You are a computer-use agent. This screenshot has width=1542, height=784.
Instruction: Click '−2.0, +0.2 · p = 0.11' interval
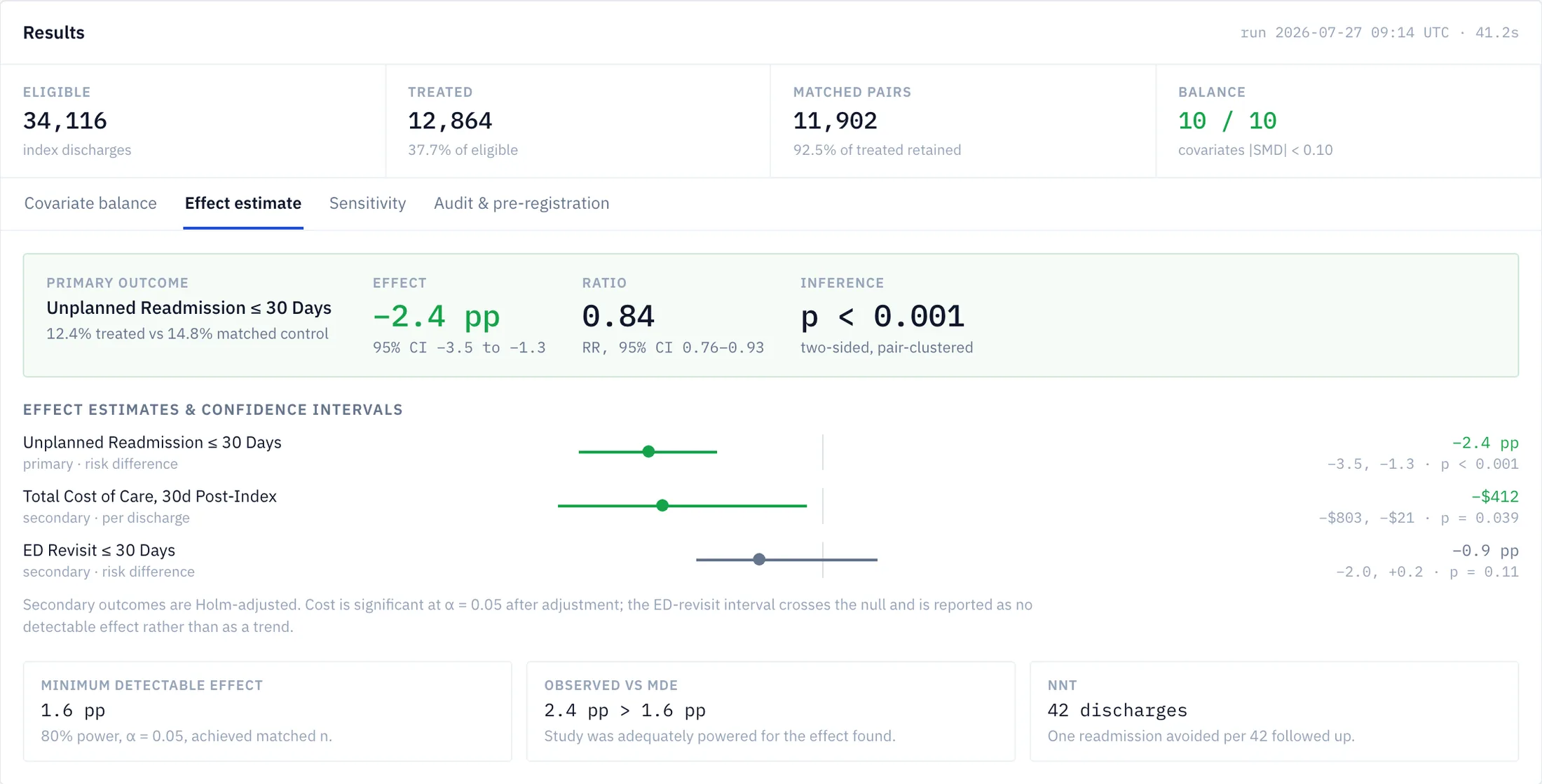pyautogui.click(x=1427, y=572)
